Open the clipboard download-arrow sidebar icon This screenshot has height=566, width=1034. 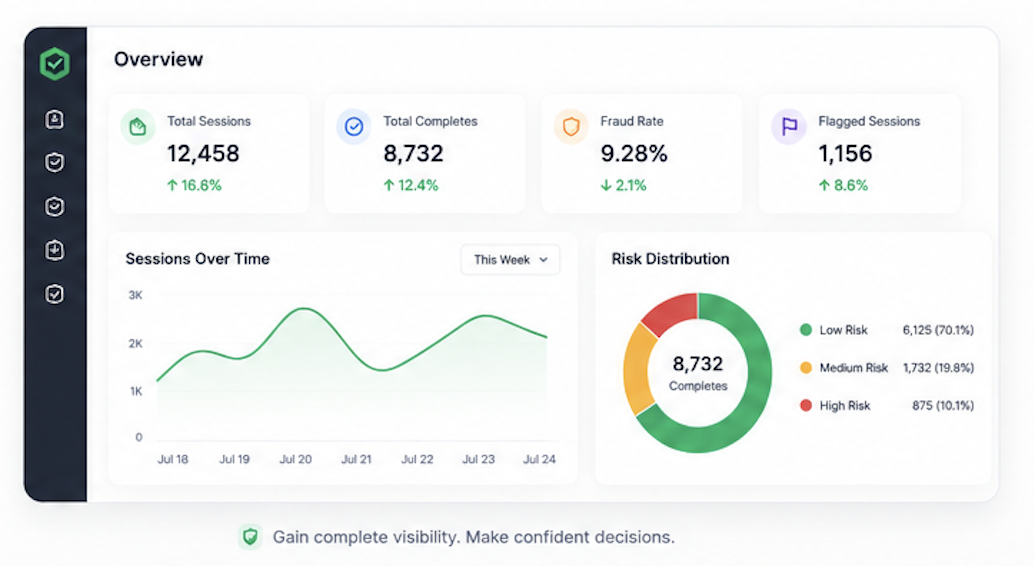click(55, 250)
